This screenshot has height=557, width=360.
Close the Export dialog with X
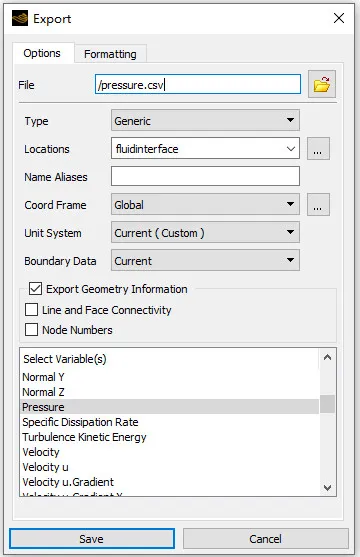click(x=339, y=18)
